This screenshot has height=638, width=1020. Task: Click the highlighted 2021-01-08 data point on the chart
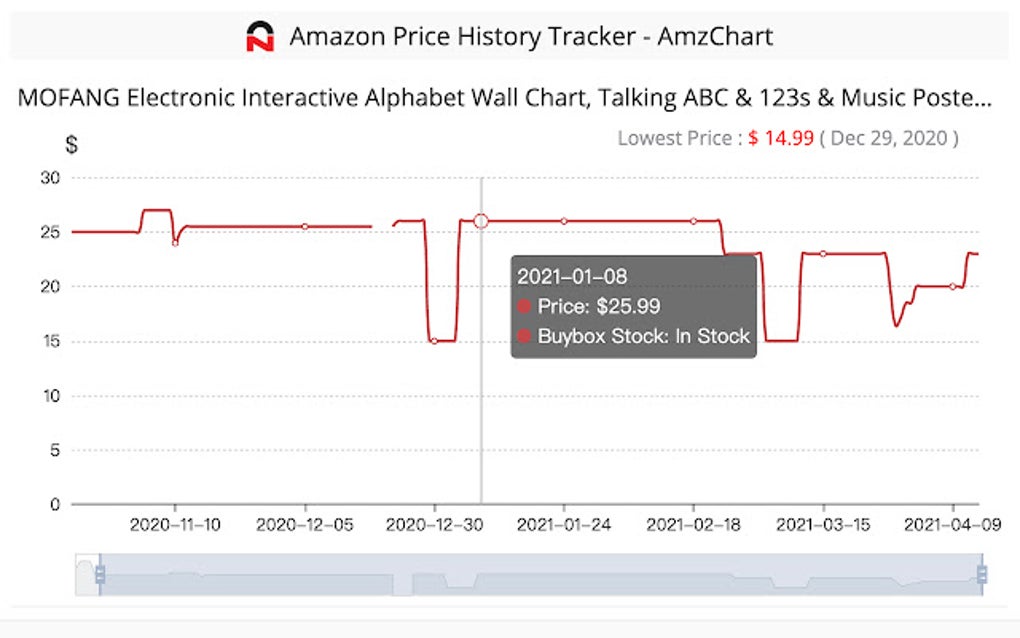pos(481,220)
